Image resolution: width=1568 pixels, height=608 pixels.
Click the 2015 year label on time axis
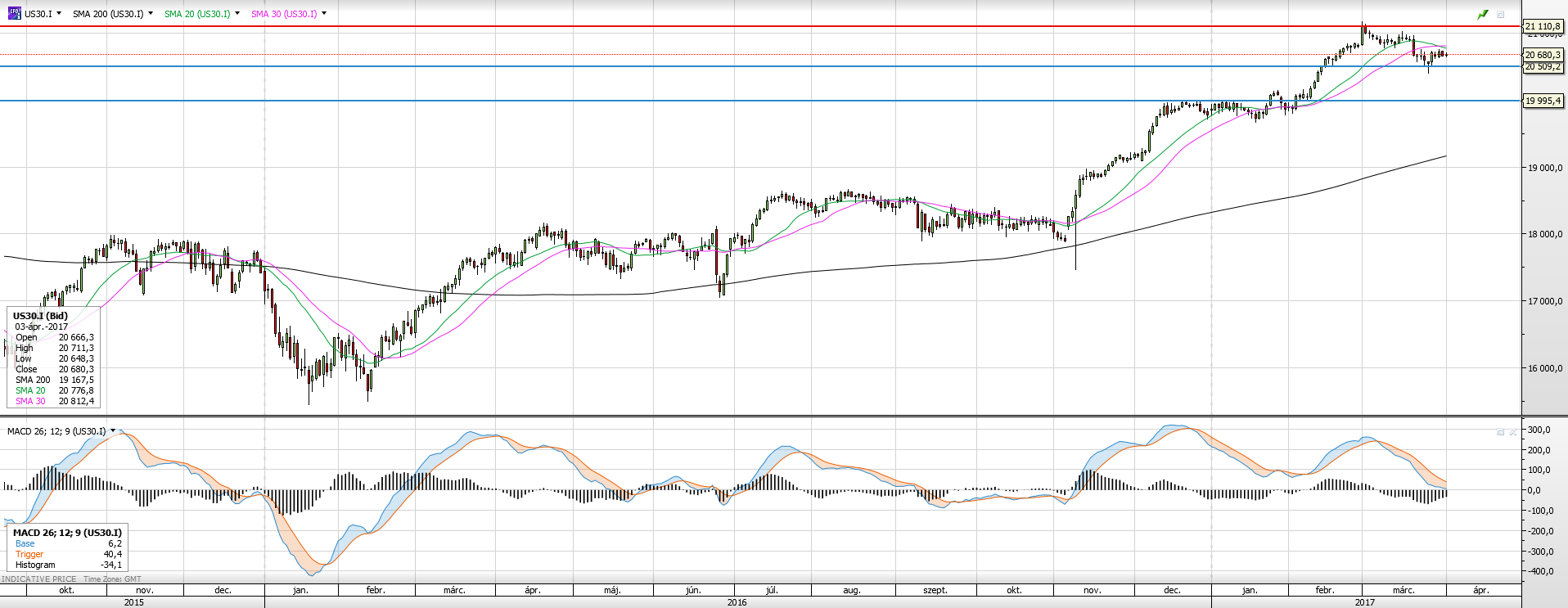point(134,602)
